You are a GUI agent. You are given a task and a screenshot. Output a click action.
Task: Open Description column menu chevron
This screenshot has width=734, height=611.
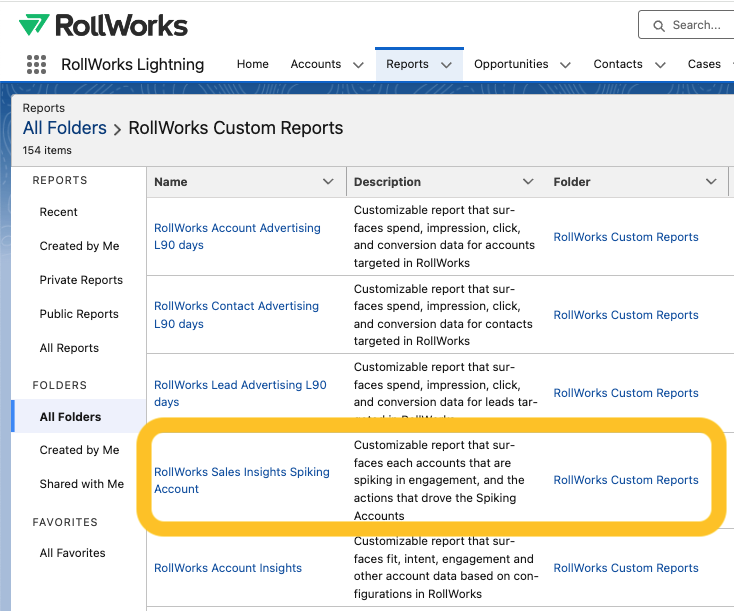528,181
